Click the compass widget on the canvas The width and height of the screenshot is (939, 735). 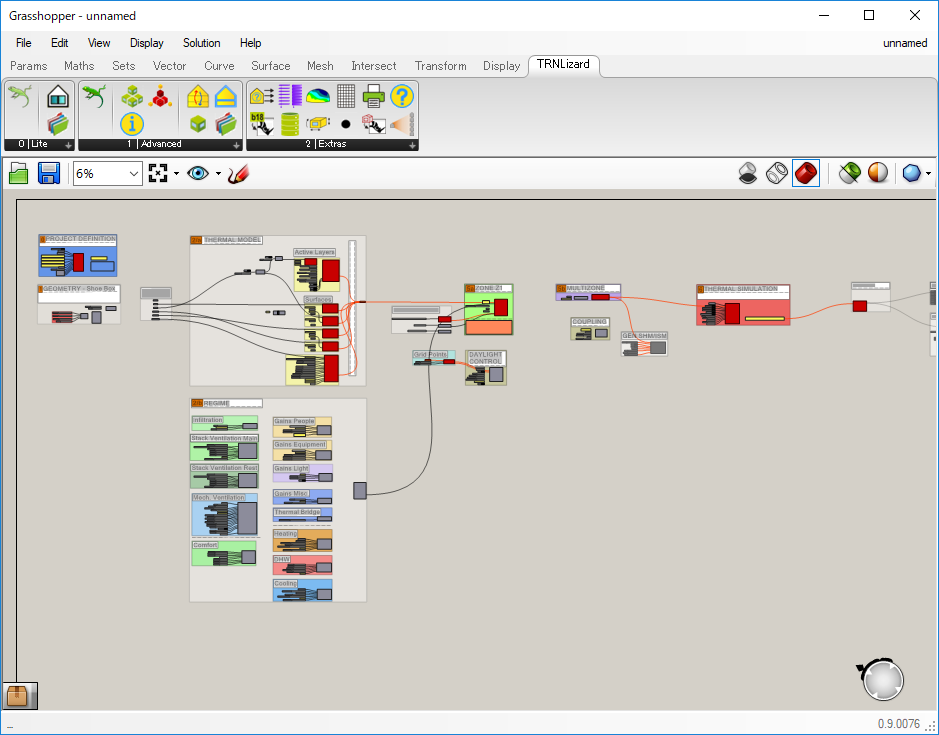[x=882, y=679]
